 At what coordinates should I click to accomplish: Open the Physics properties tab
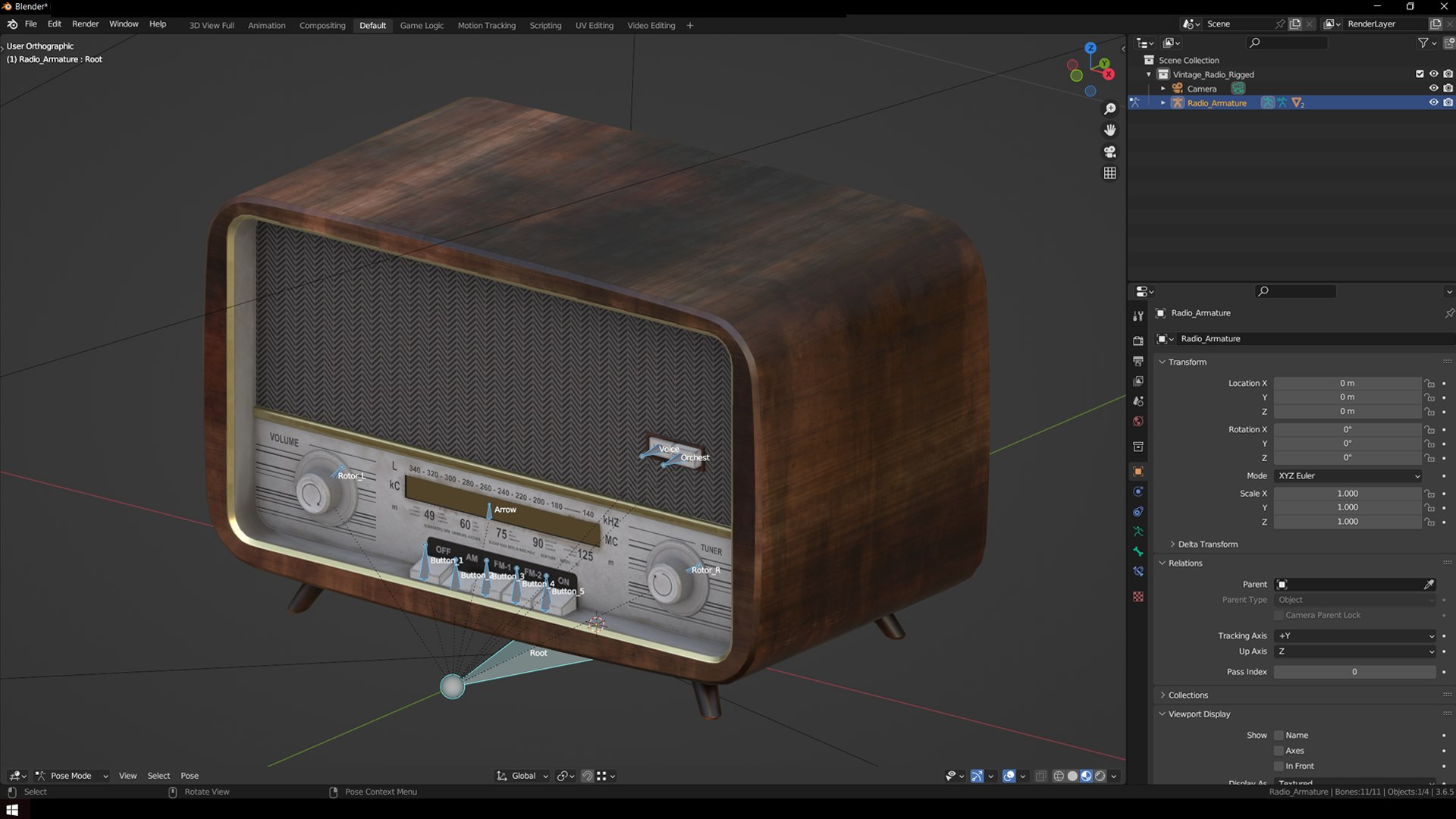1137,491
